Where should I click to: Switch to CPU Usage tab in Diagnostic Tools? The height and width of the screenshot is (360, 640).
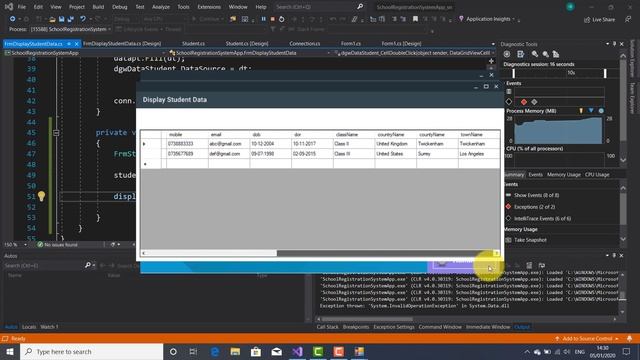pos(597,175)
